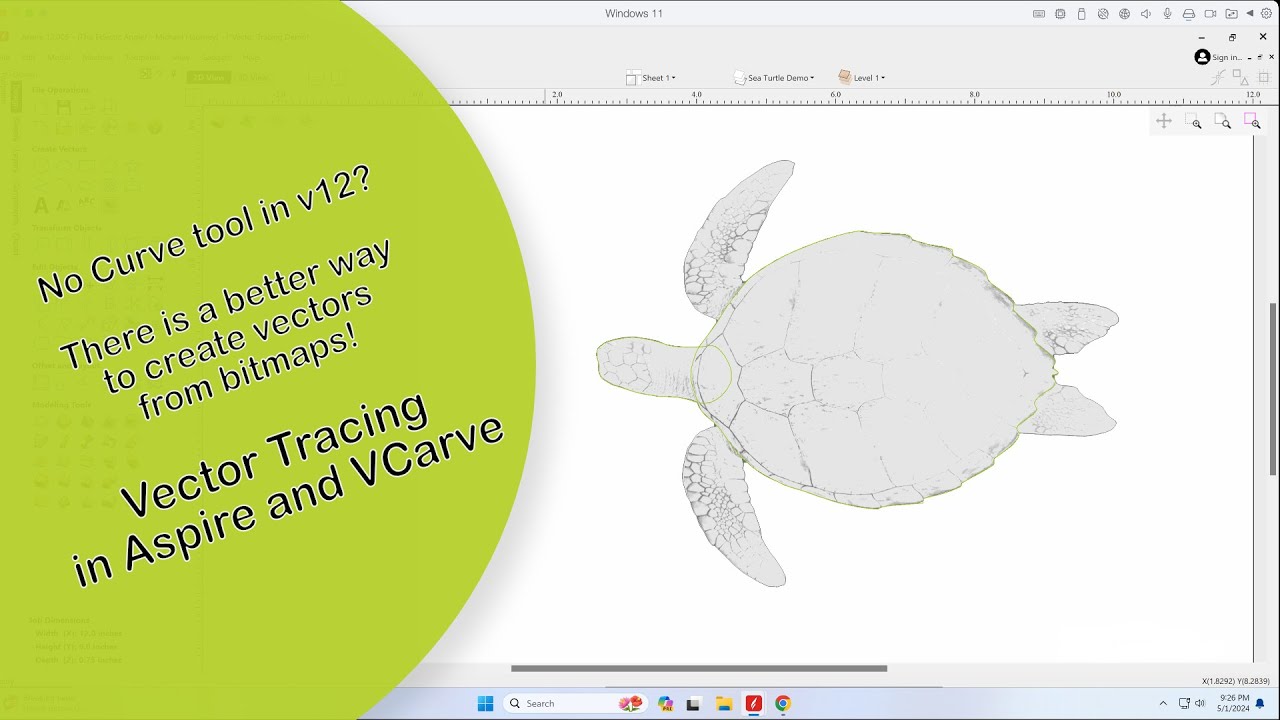Image resolution: width=1280 pixels, height=720 pixels.
Task: Open the Windows Start menu
Action: pos(485,703)
